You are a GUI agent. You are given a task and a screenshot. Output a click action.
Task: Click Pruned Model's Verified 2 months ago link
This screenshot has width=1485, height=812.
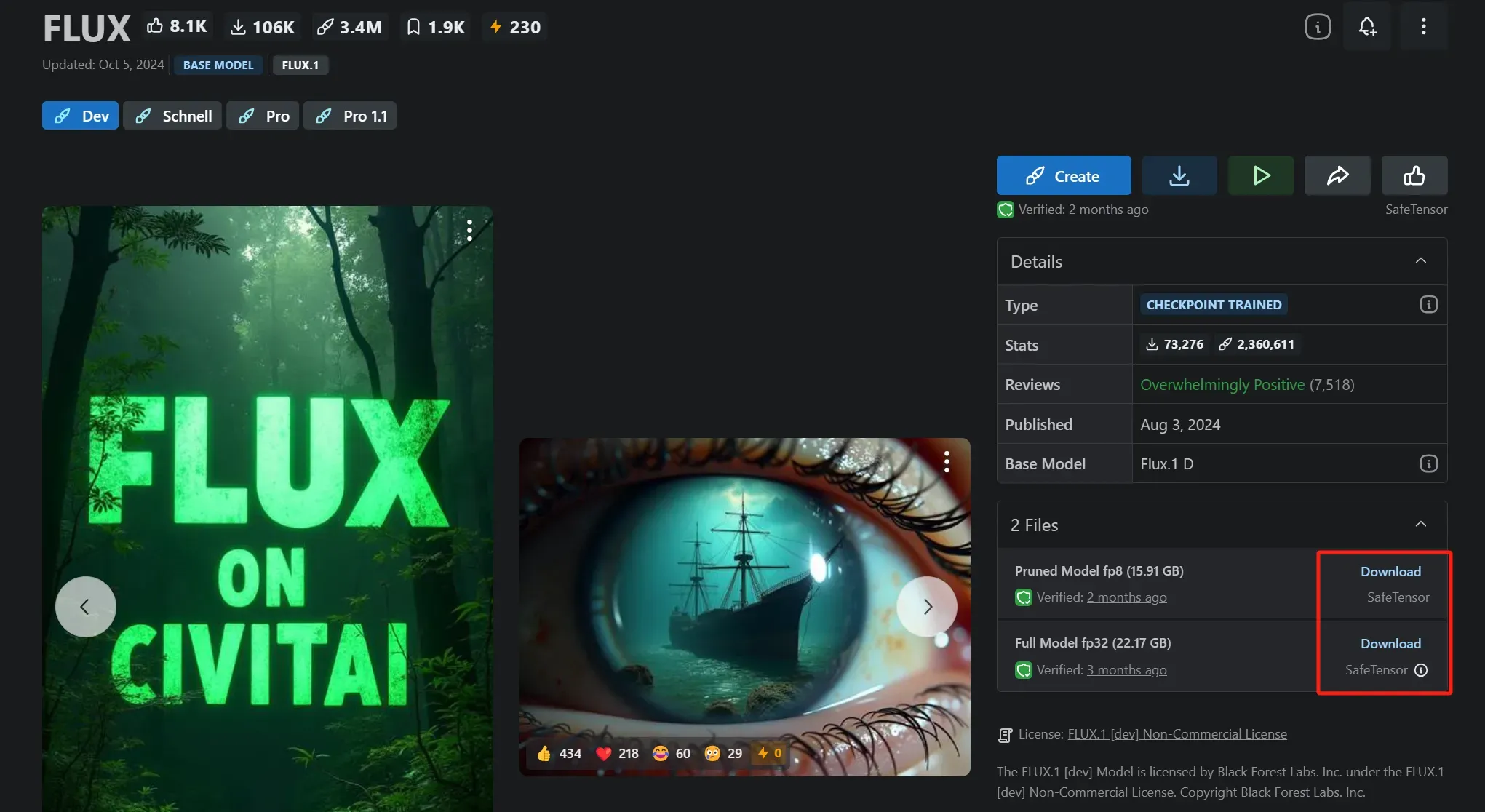[x=1126, y=597]
